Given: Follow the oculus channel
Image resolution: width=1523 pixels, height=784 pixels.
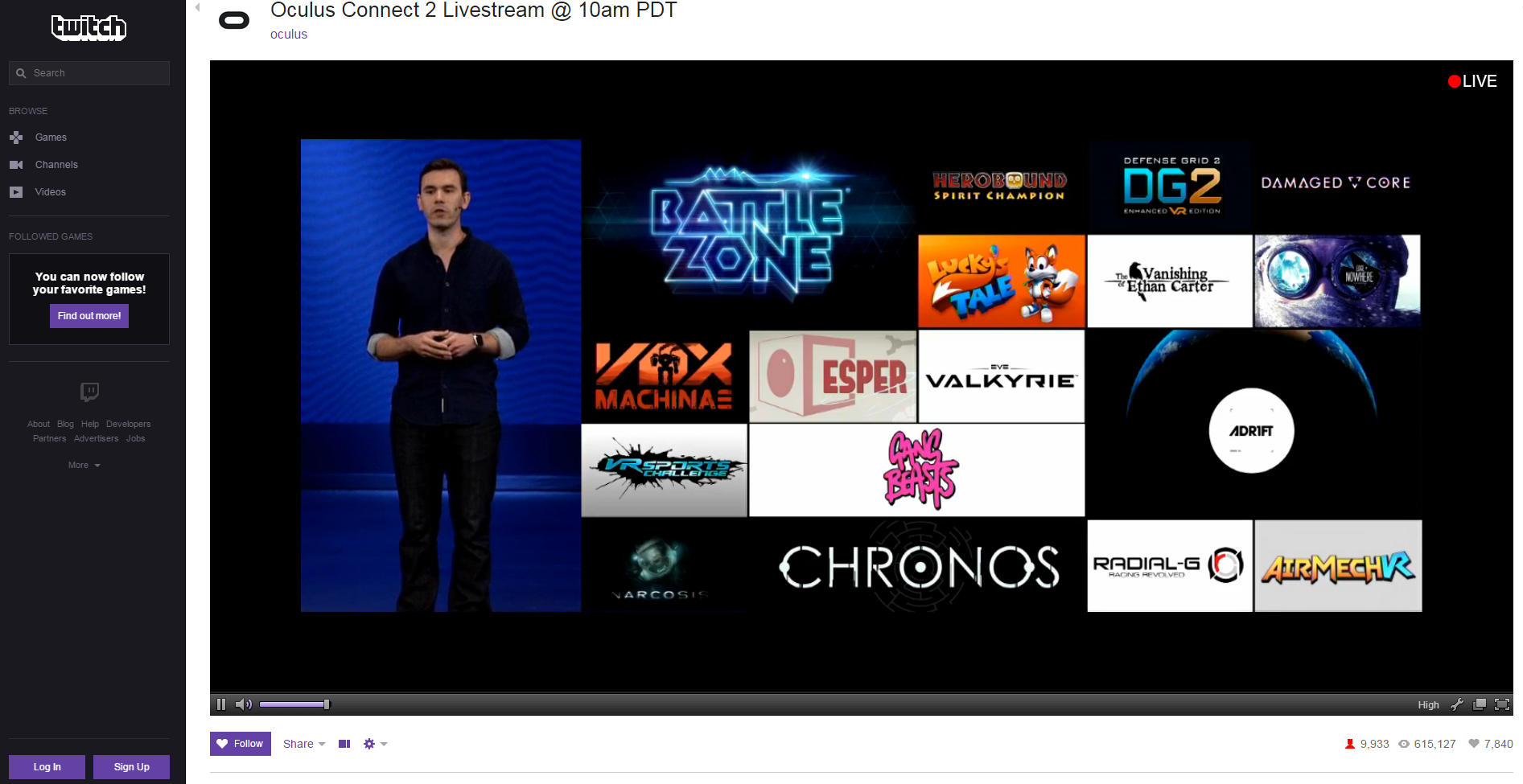Looking at the screenshot, I should (241, 744).
